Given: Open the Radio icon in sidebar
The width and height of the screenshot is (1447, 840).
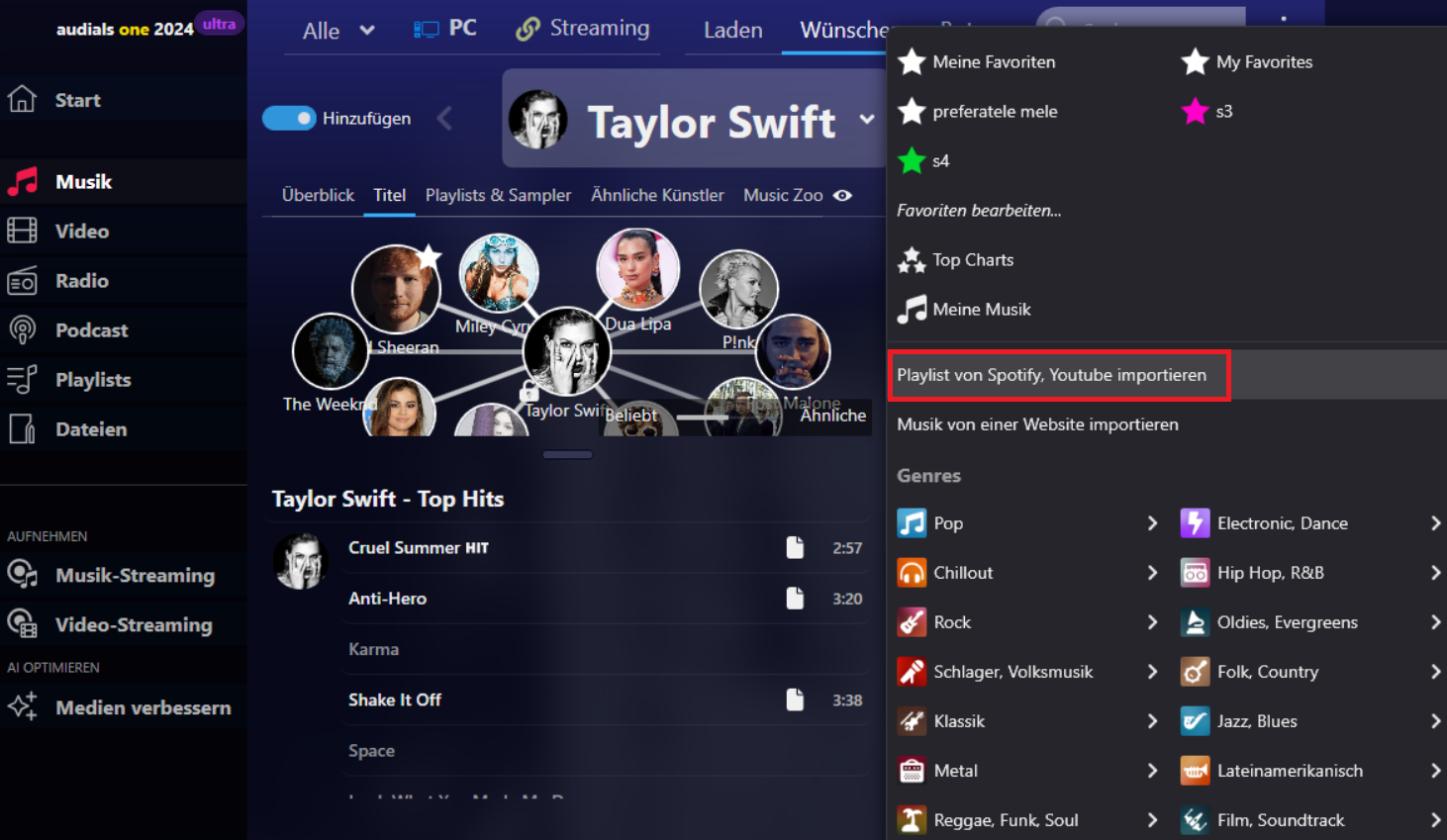Looking at the screenshot, I should pyautogui.click(x=22, y=281).
